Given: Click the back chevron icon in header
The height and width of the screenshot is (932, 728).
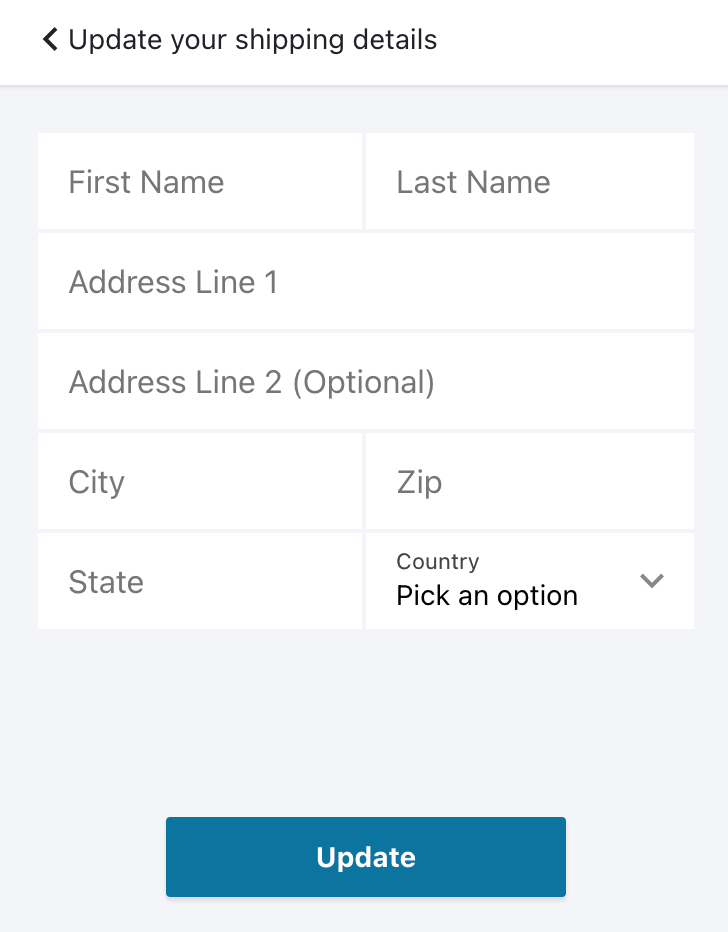Looking at the screenshot, I should coord(50,40).
